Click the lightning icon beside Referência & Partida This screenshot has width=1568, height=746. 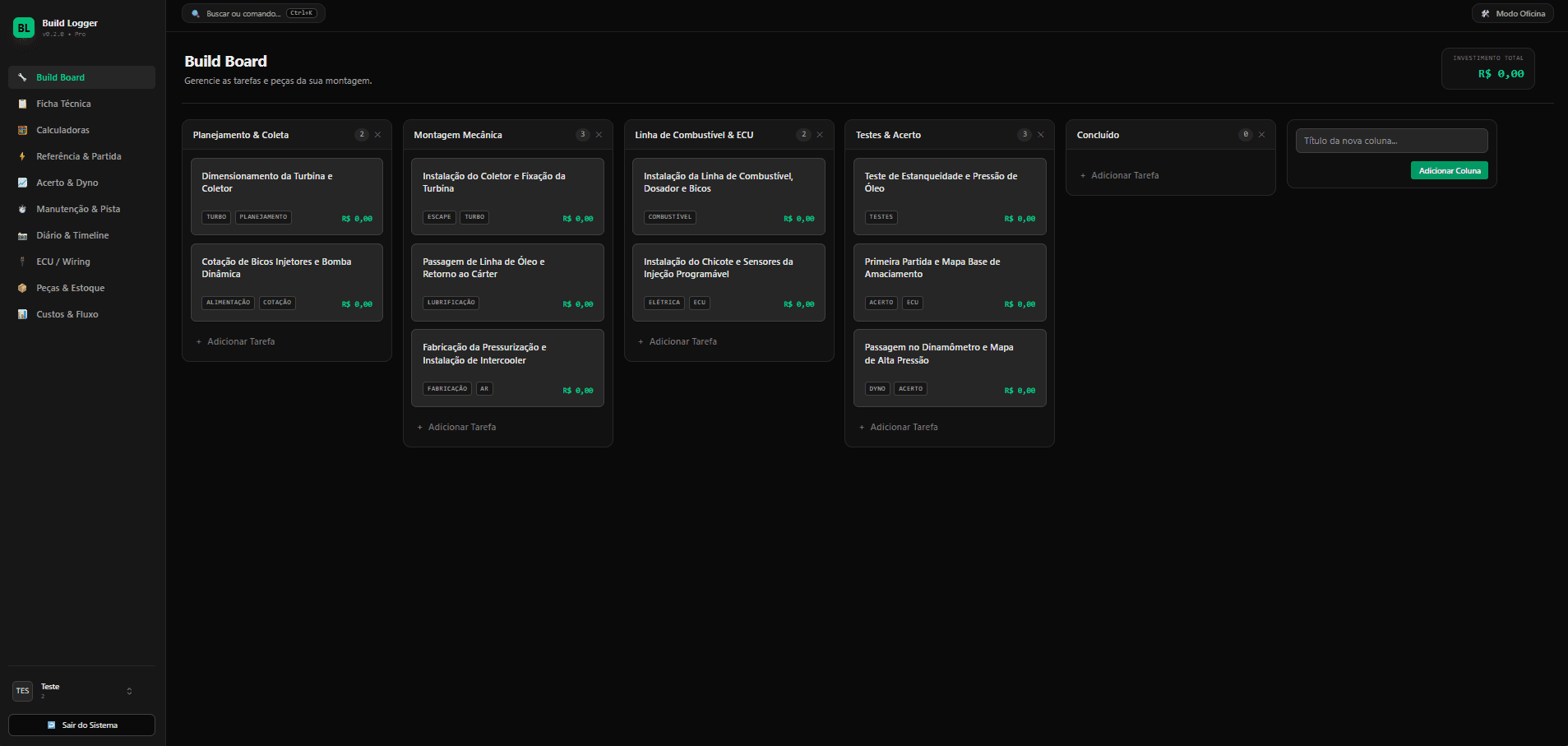point(22,156)
